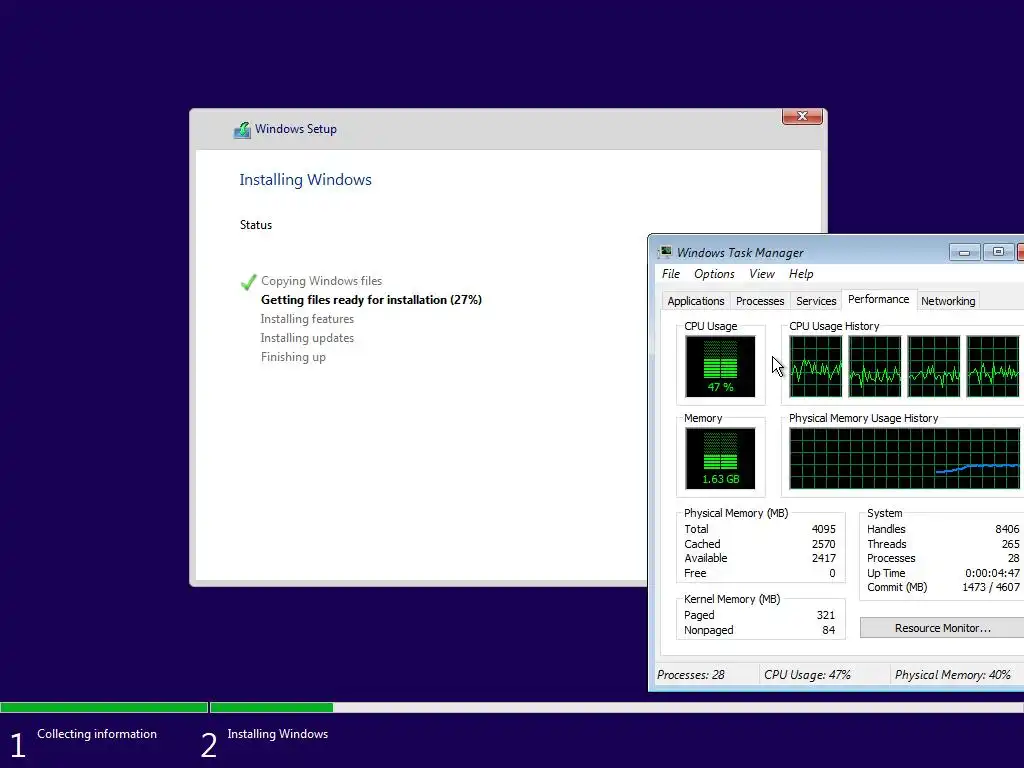Click the Available memory value 2417
Image resolution: width=1024 pixels, height=768 pixels.
point(824,558)
